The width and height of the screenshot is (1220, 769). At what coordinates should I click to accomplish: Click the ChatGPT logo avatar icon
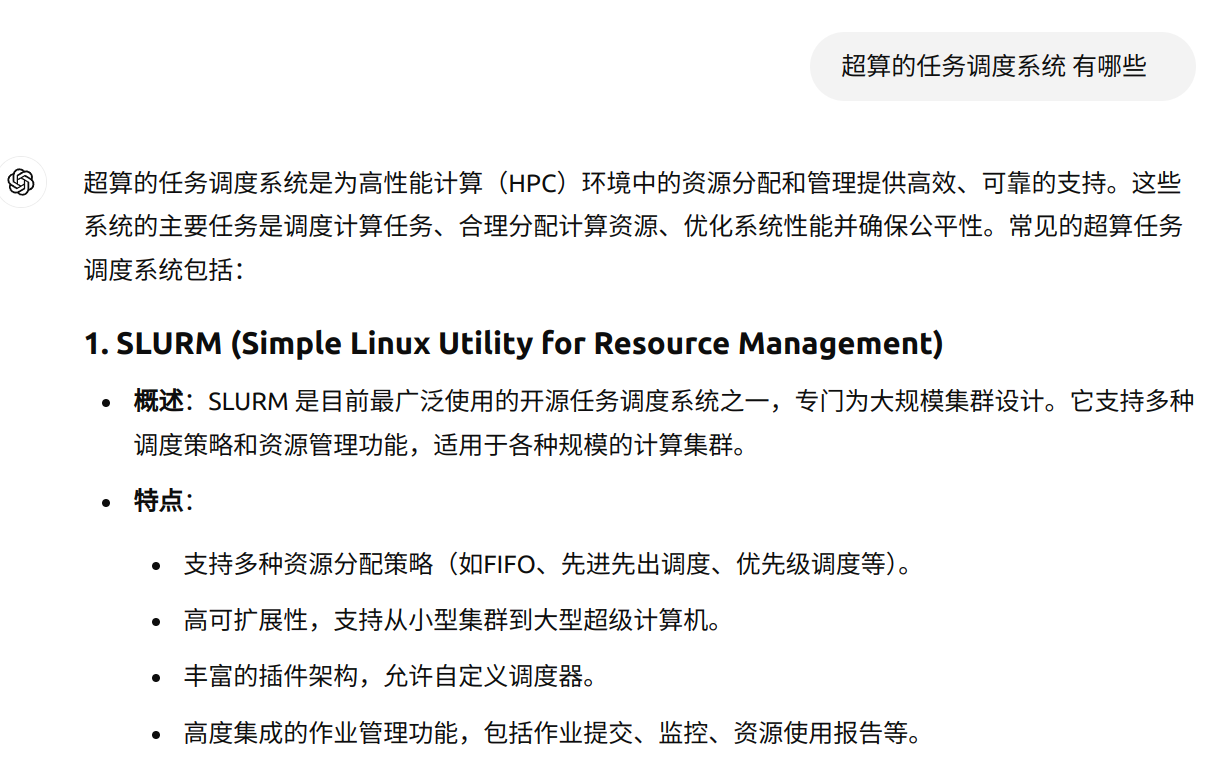[x=21, y=182]
